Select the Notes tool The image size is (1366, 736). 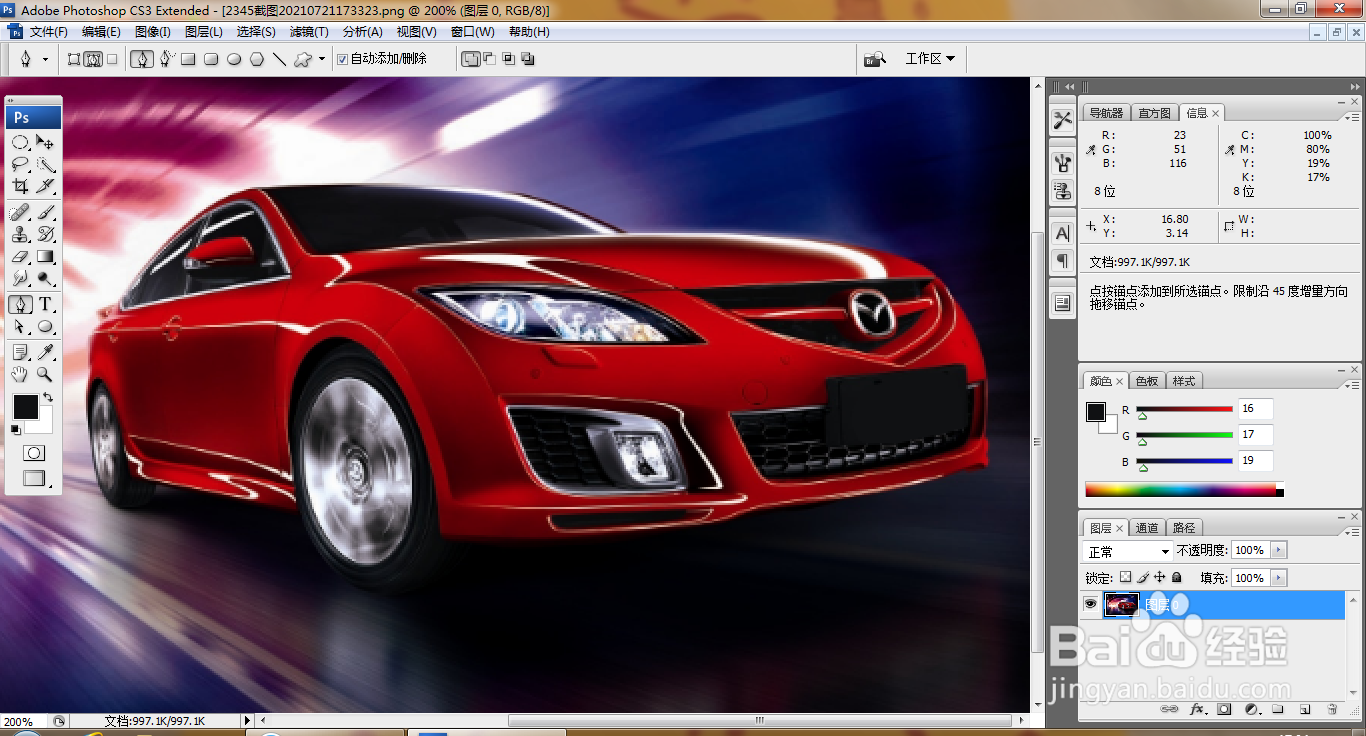[x=20, y=352]
